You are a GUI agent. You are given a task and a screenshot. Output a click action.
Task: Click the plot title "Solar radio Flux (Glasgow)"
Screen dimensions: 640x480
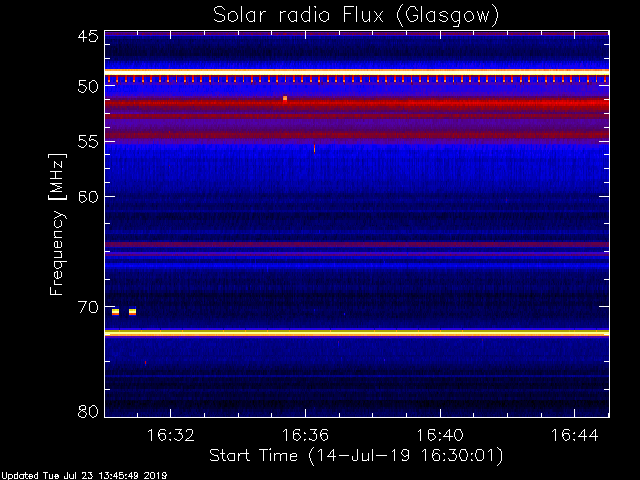tap(356, 16)
